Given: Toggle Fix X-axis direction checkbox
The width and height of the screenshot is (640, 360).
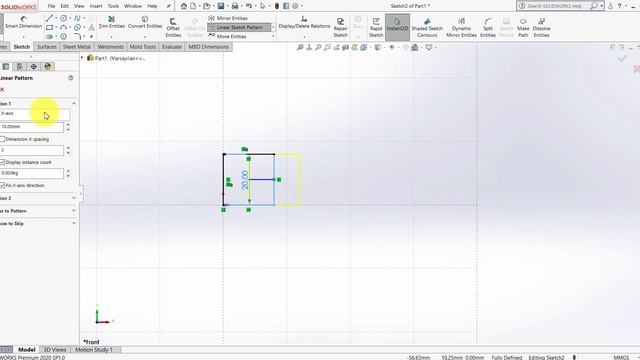Looking at the screenshot, I should point(2,185).
